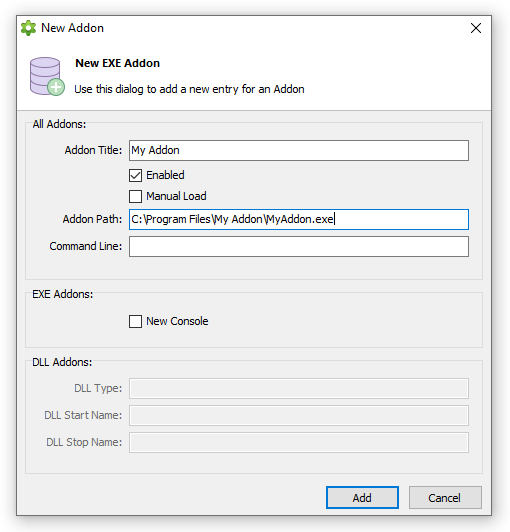Click the Enabled label text
This screenshot has width=510, height=532.
165,175
